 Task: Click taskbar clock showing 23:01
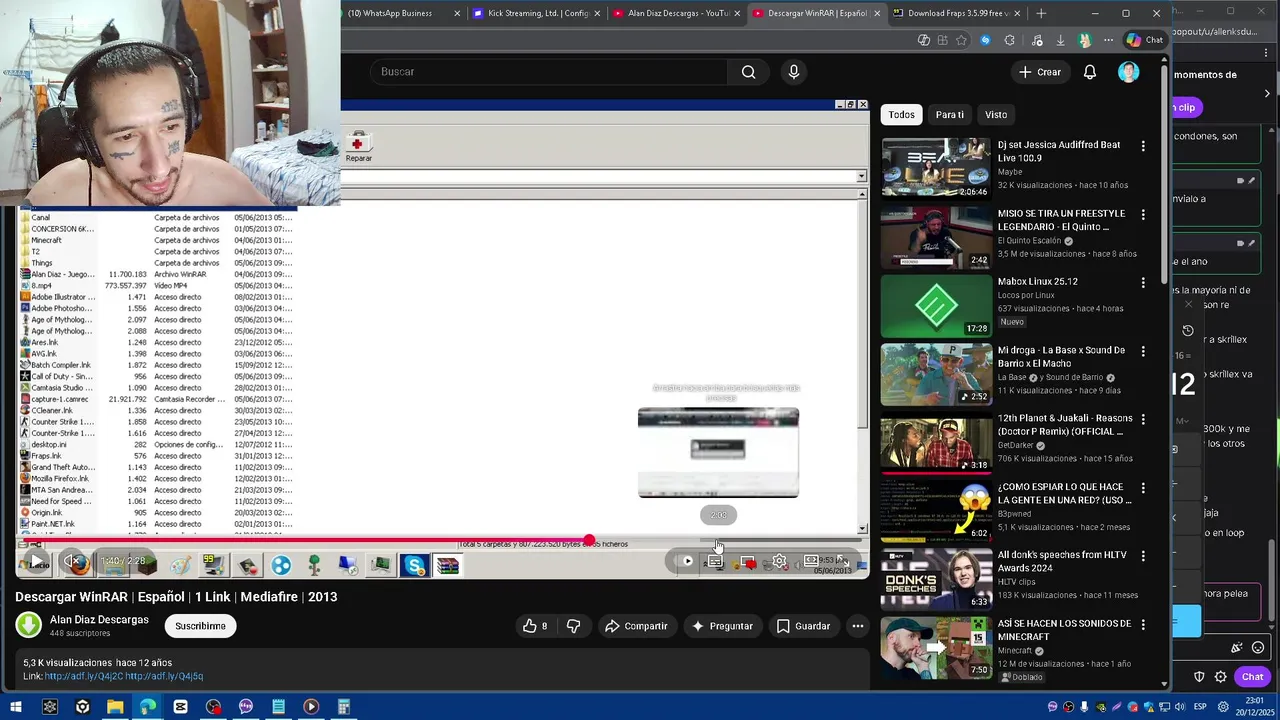pos(1253,707)
